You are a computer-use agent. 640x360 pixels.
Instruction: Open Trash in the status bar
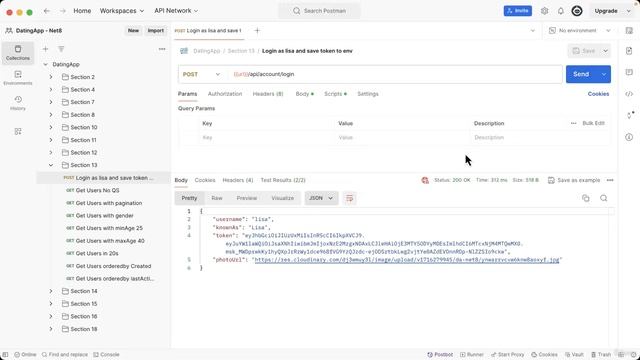(x=601, y=355)
